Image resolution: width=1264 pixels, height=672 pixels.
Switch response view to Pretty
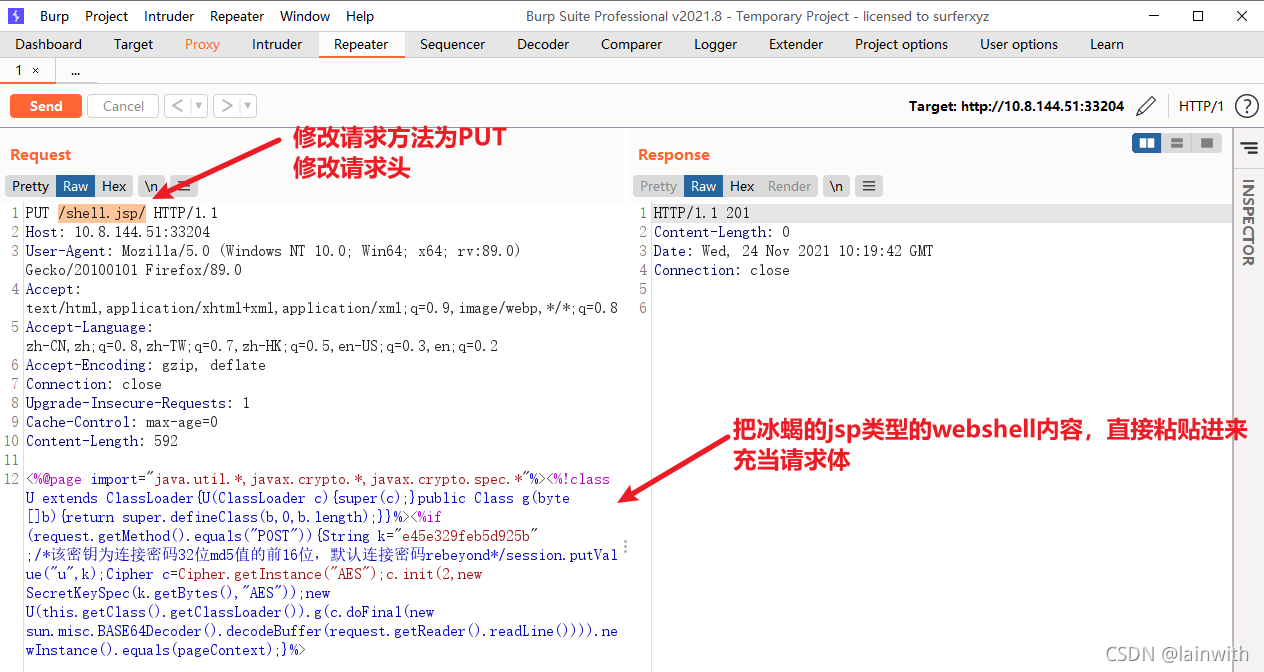point(658,186)
